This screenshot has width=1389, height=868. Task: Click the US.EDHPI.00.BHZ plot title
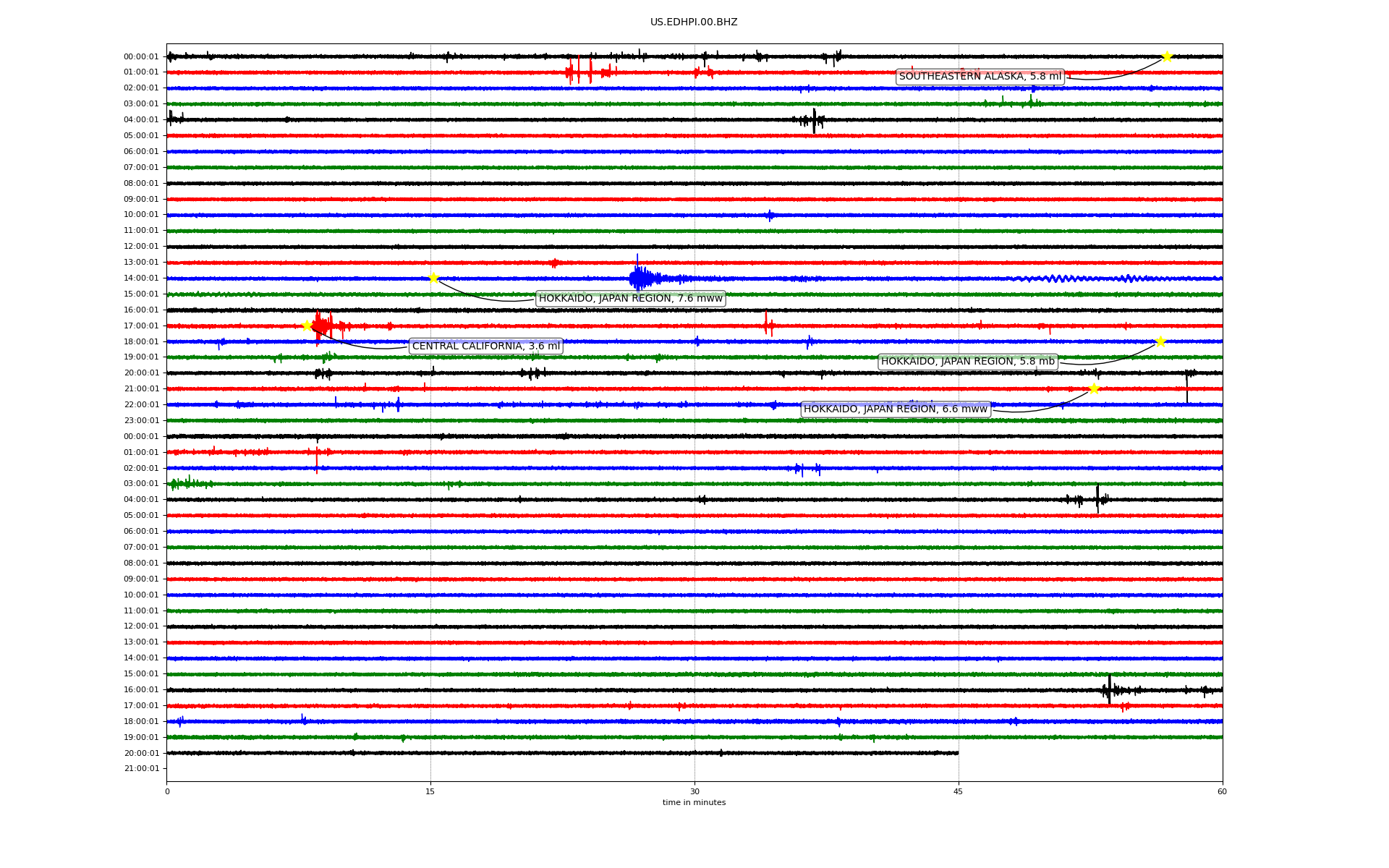(x=693, y=22)
